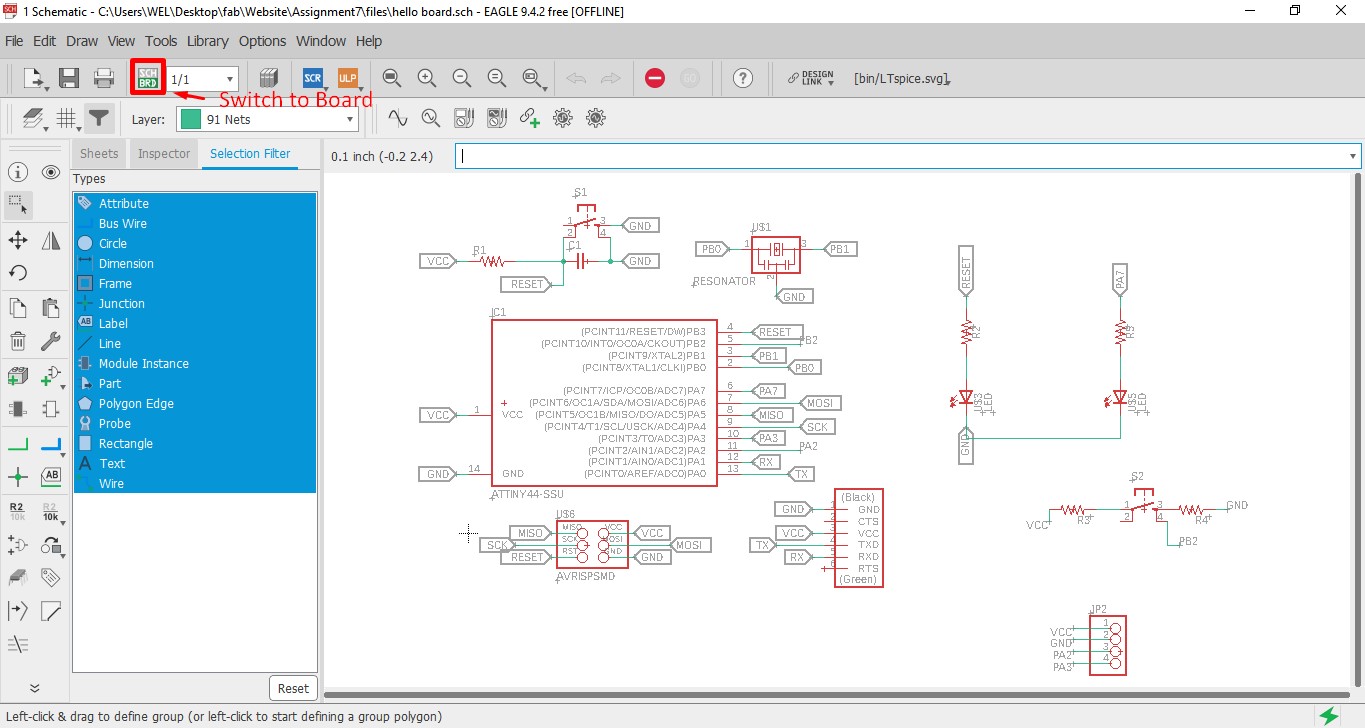Expand the command line history dropdown

[x=1353, y=156]
